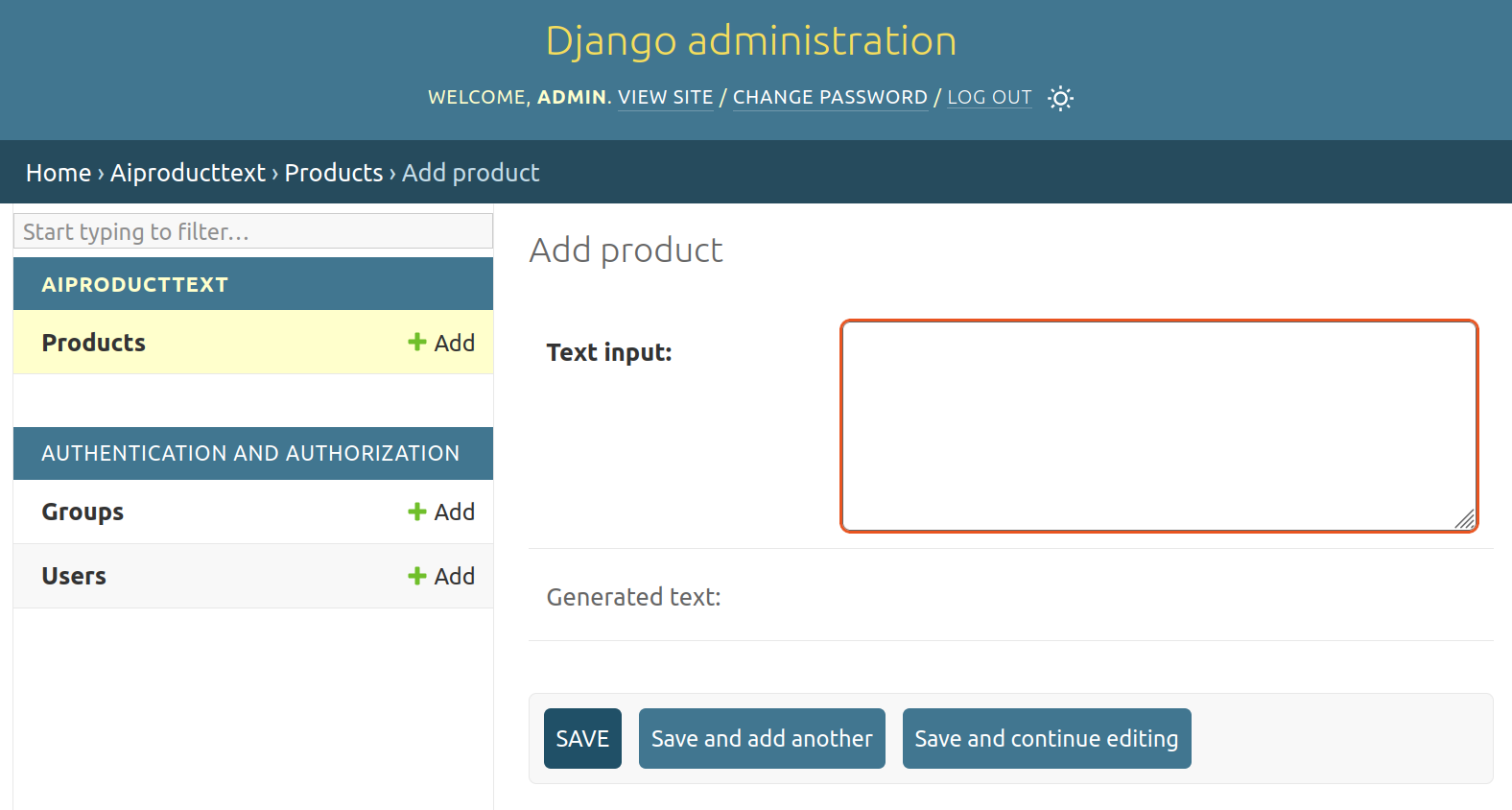The height and width of the screenshot is (810, 1512).
Task: Open Authentication and Authorization section header
Action: (250, 453)
